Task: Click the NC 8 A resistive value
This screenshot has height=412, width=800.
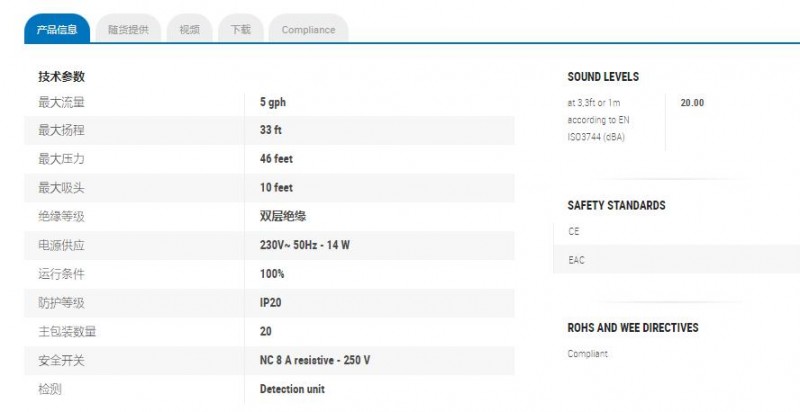Action: (x=315, y=360)
